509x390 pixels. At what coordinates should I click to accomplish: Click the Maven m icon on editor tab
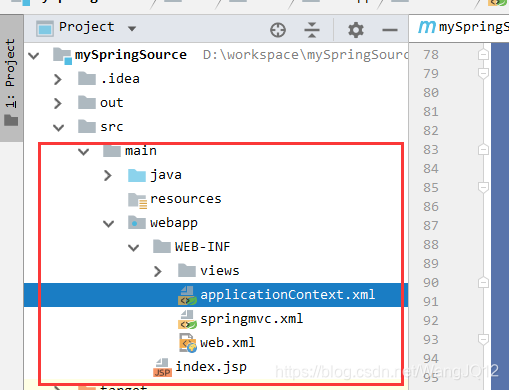tap(427, 27)
